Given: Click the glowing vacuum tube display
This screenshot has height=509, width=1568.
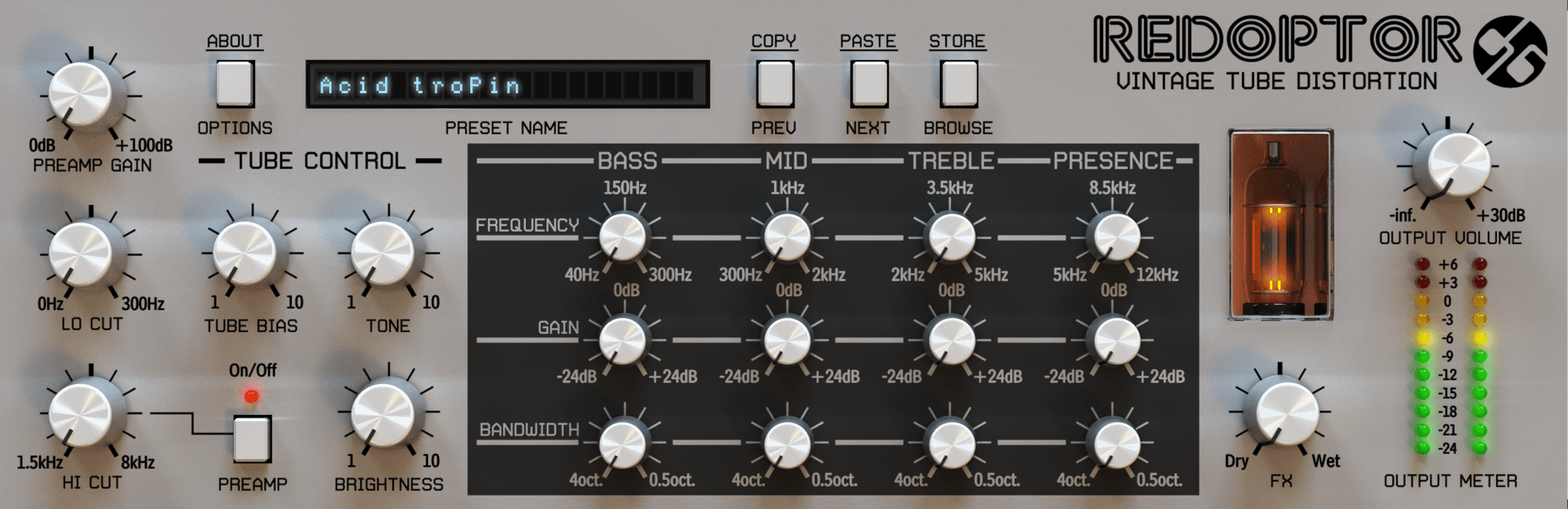Looking at the screenshot, I should 1280,225.
